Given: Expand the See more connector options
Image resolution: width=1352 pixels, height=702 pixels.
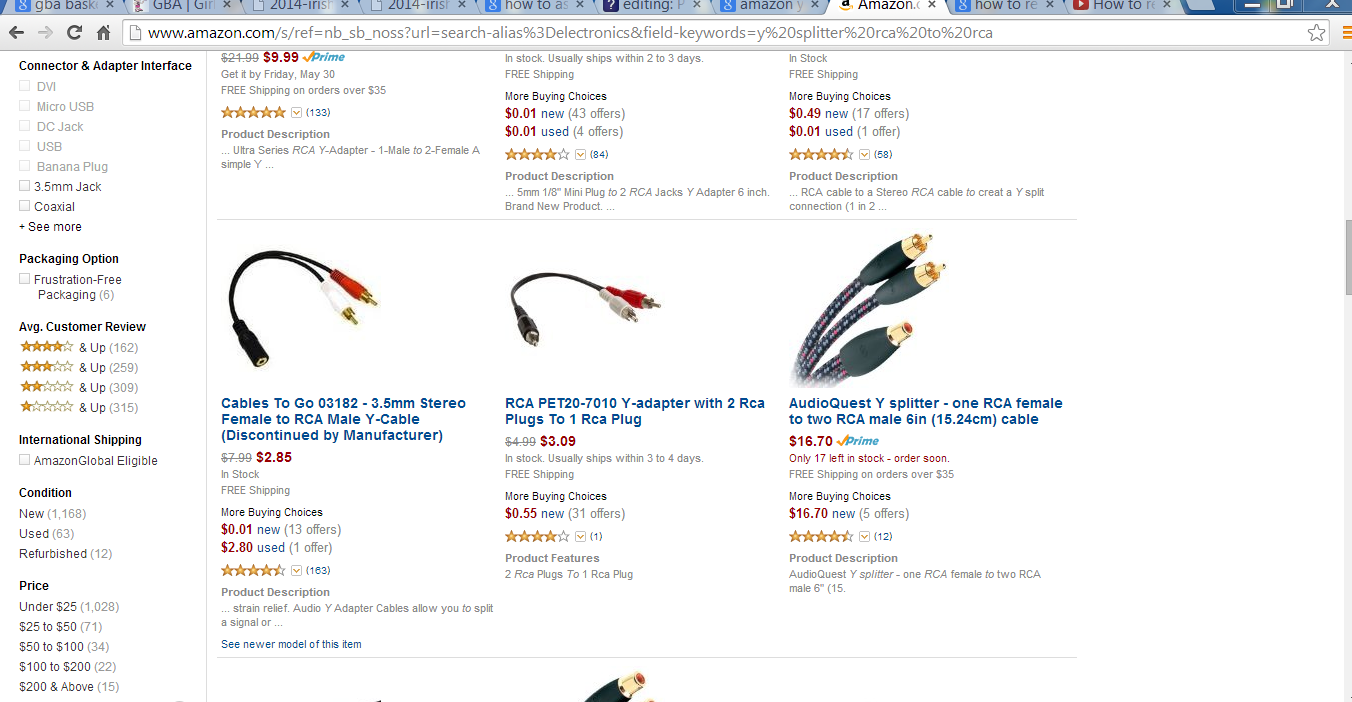Looking at the screenshot, I should point(50,227).
